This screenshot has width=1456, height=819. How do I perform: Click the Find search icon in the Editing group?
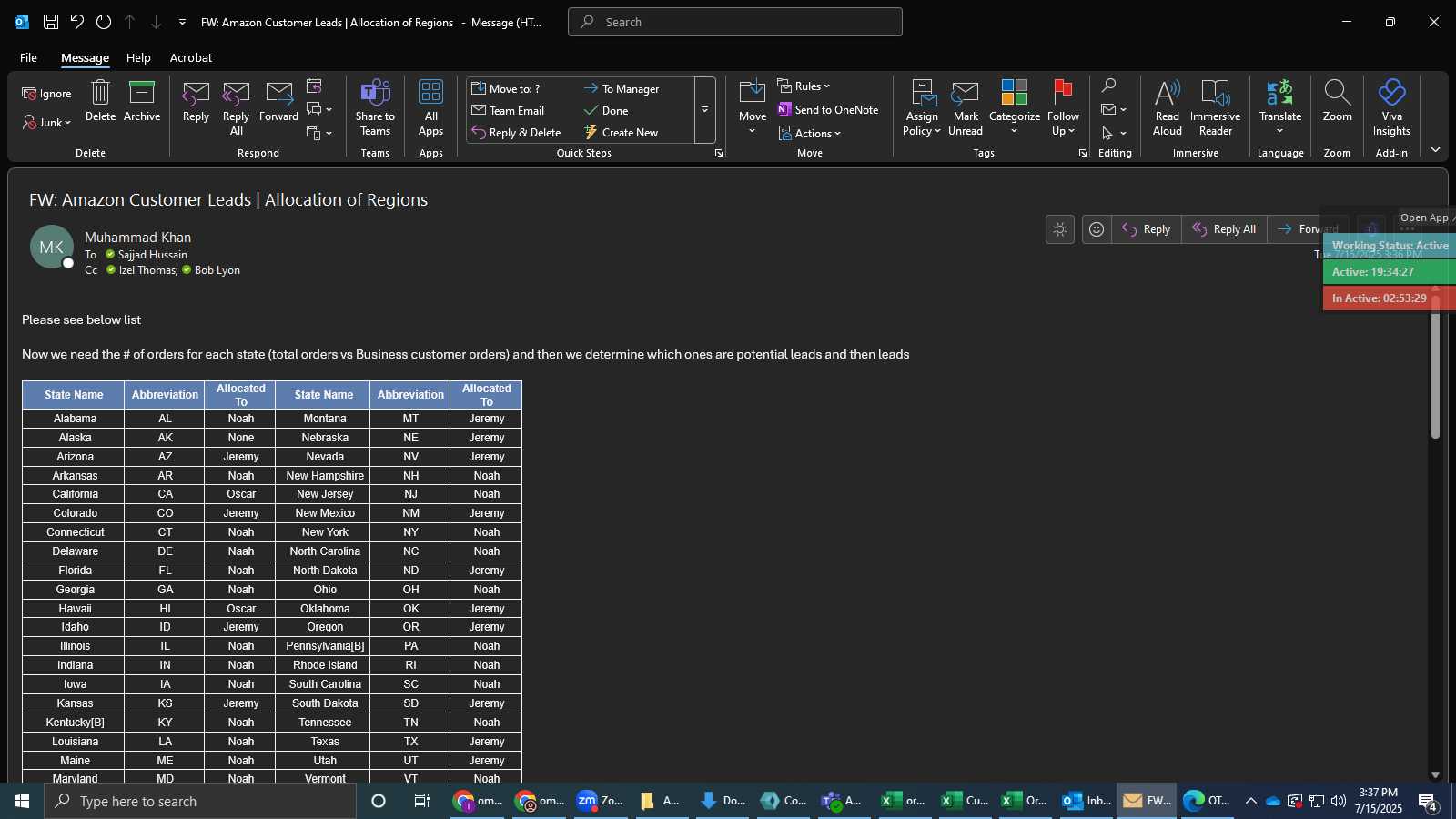[1108, 86]
